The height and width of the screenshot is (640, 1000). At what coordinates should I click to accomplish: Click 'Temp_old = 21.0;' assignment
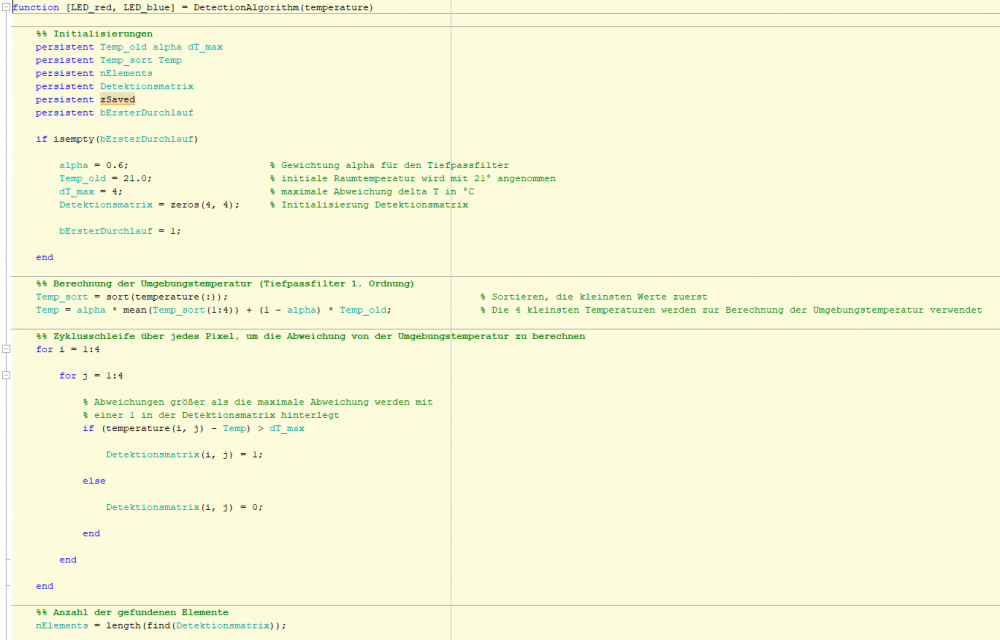pyautogui.click(x=105, y=178)
